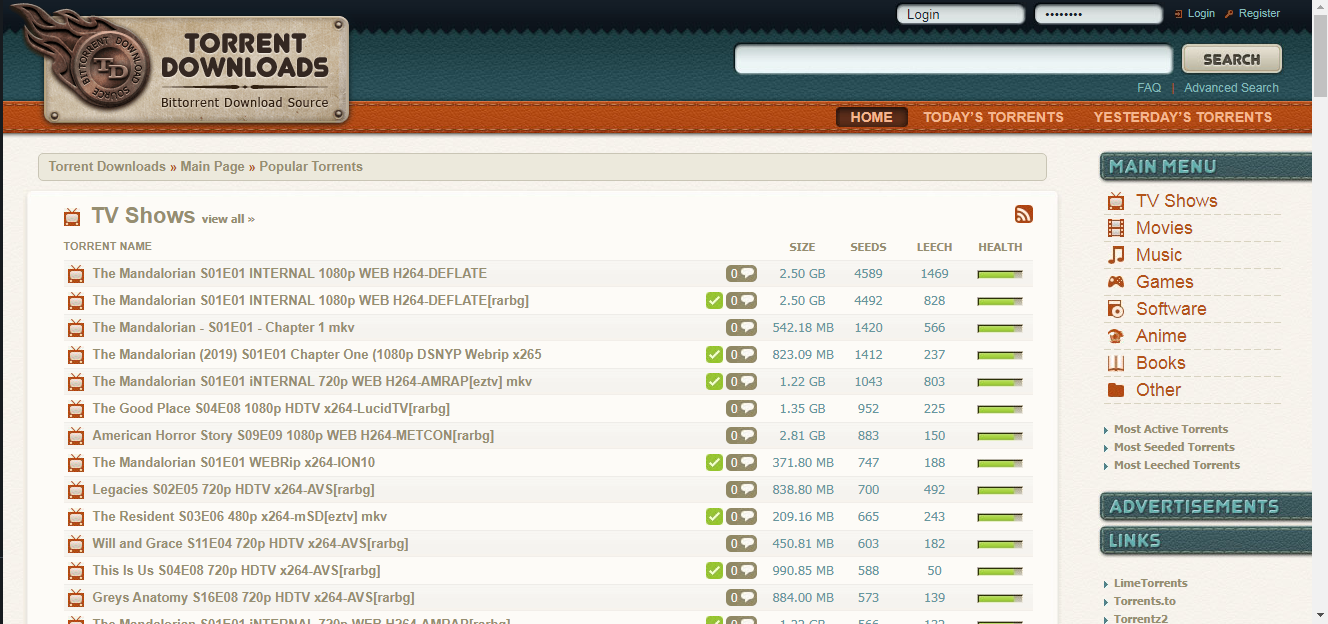
Task: Click the Software disc icon
Action: tap(1115, 309)
